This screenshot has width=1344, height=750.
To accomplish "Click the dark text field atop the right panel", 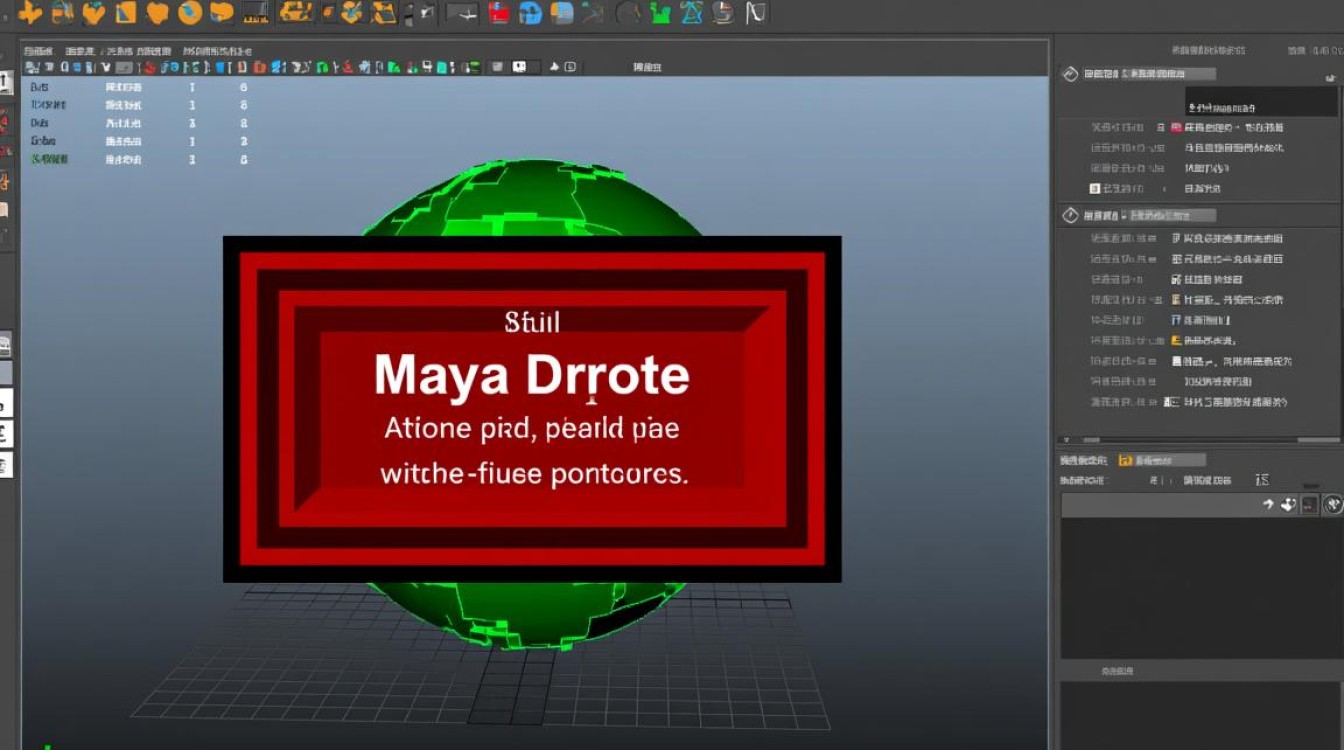I will coord(1261,101).
